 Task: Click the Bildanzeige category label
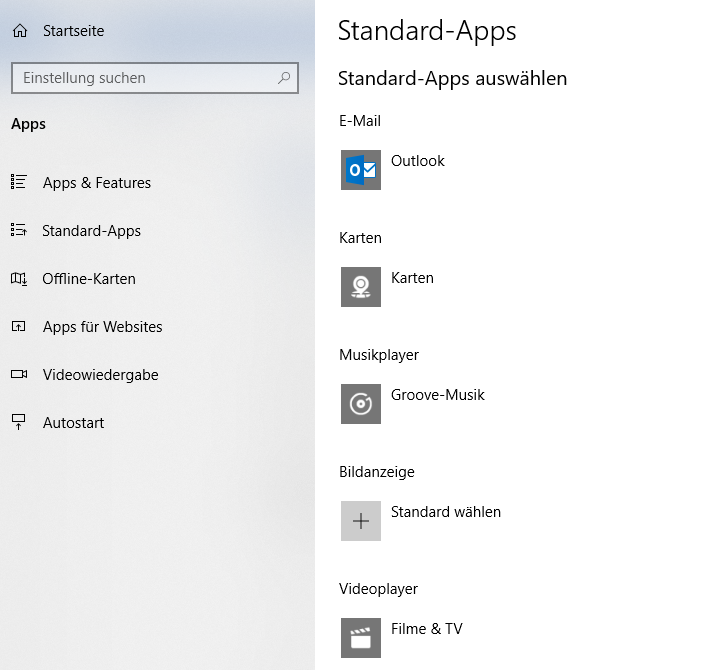pos(377,472)
